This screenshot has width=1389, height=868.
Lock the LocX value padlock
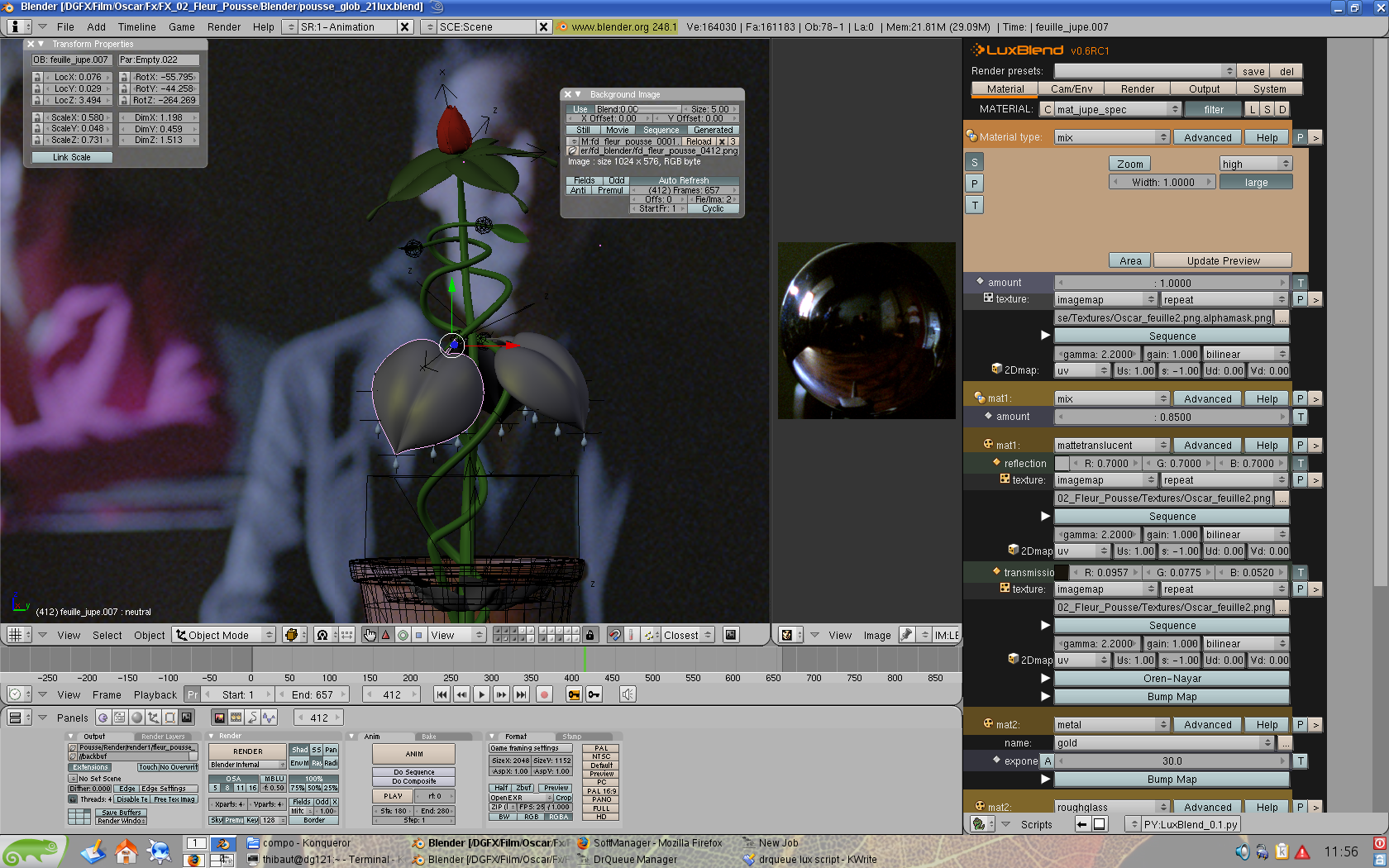coord(37,77)
